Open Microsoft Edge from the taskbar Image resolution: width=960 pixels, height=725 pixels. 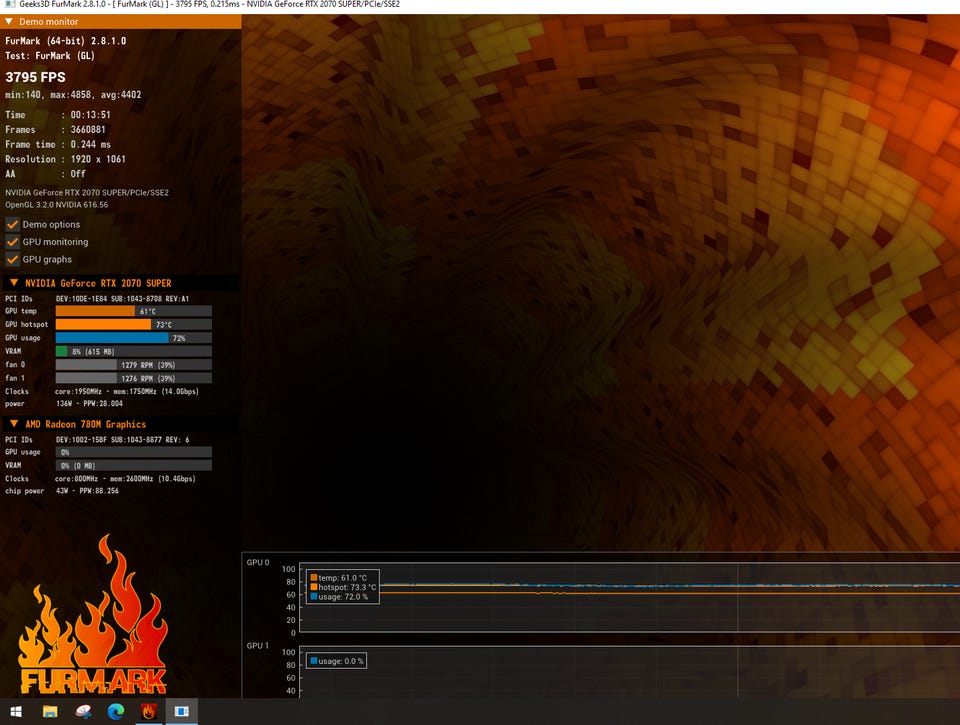(116, 712)
